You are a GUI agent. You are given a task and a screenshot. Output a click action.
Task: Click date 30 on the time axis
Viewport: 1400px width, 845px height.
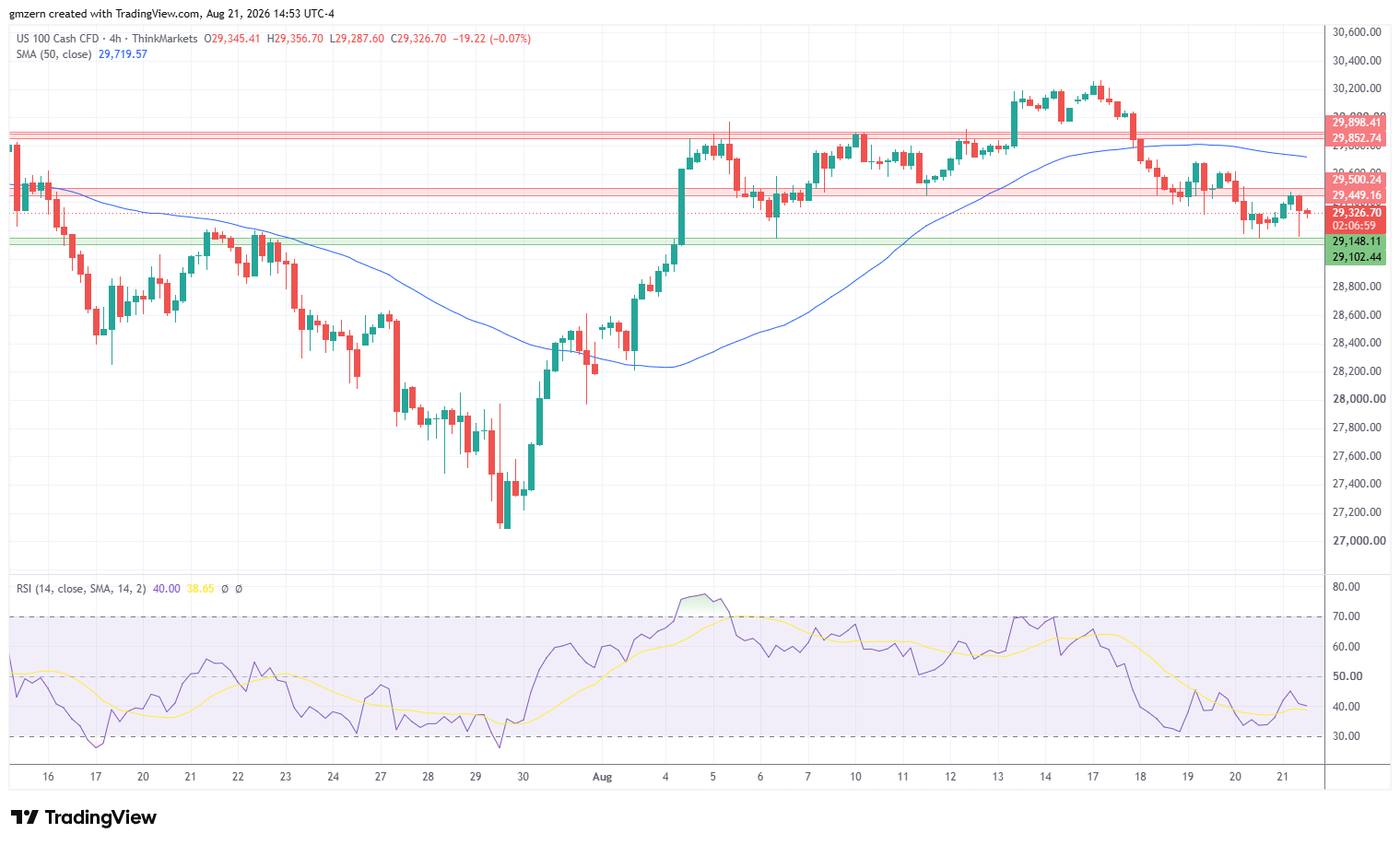point(523,777)
